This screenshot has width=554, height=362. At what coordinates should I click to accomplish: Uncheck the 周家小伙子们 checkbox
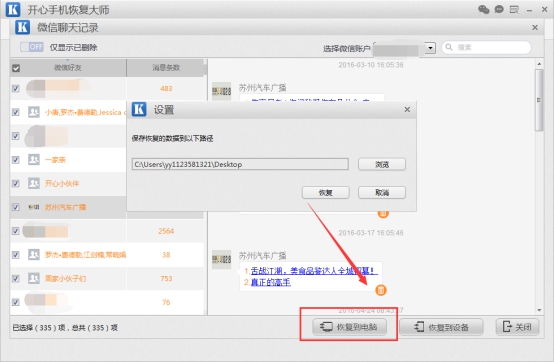(16, 278)
